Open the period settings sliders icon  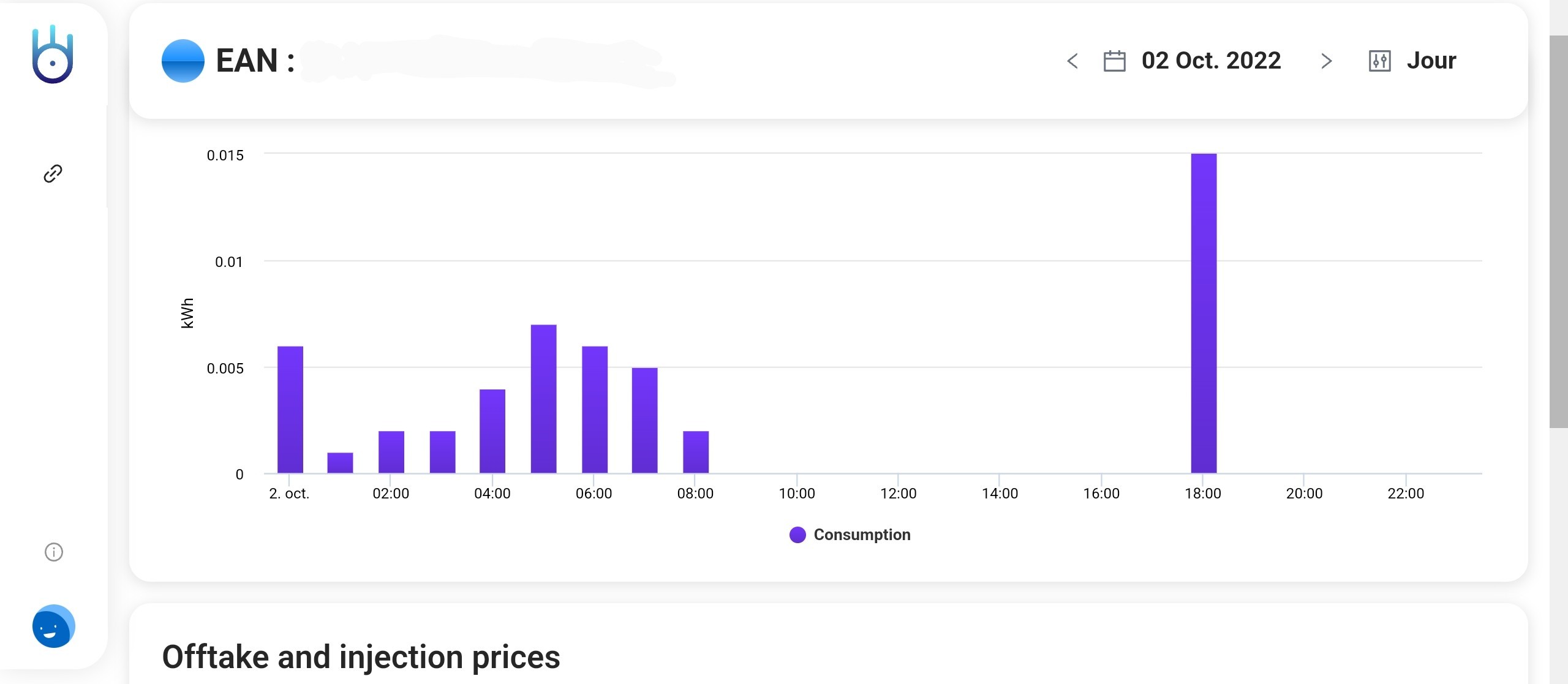[x=1379, y=61]
